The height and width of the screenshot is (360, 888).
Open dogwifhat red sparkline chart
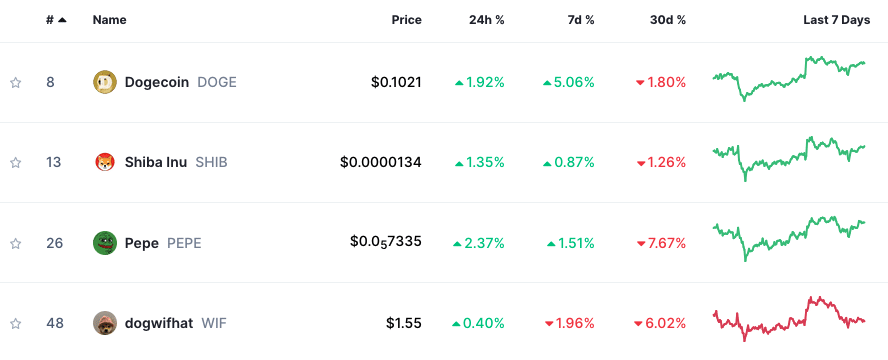(789, 318)
